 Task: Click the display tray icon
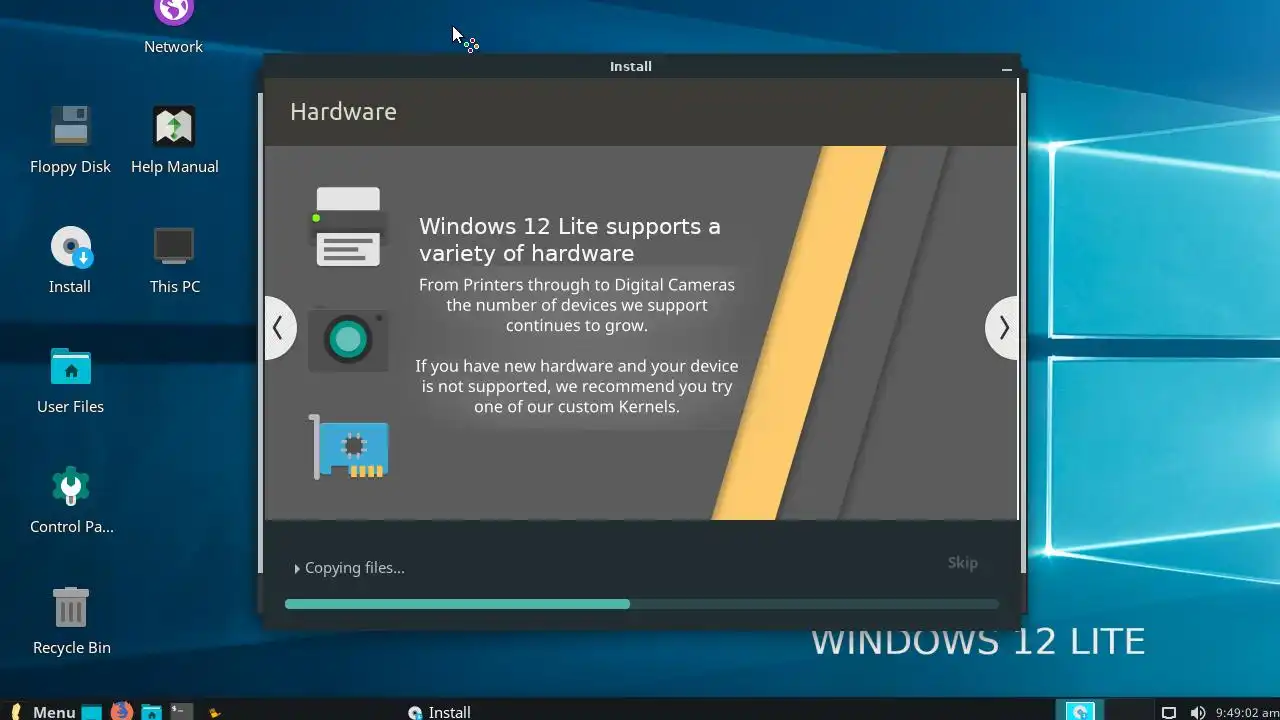pos(1168,713)
